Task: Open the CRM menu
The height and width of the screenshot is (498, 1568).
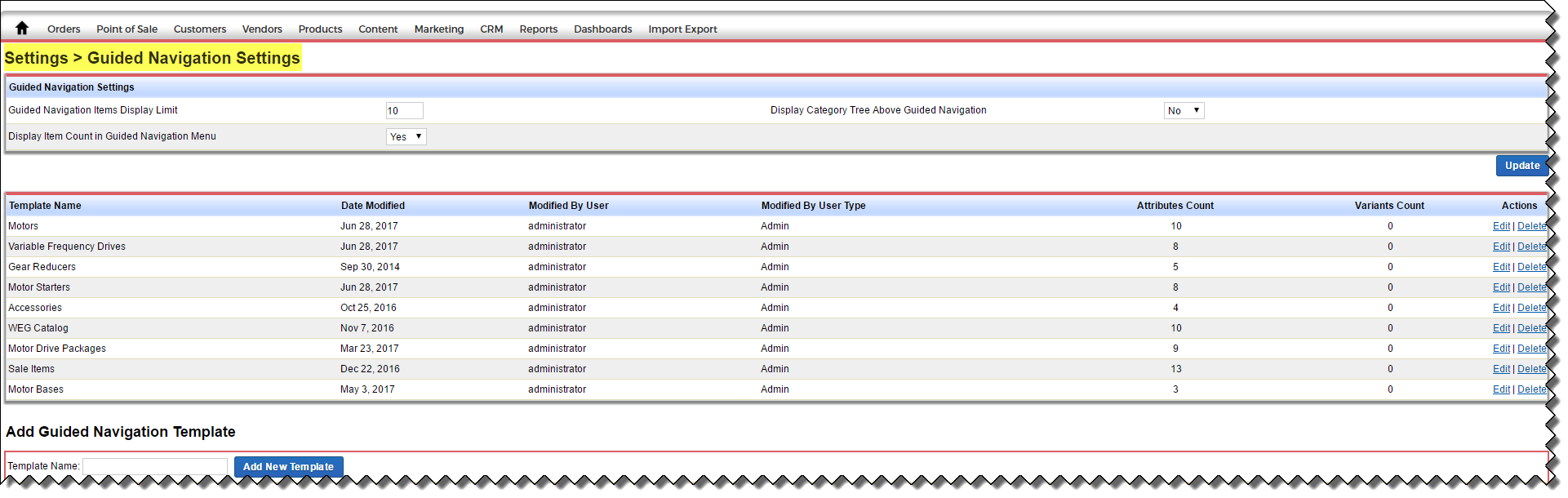Action: click(491, 29)
